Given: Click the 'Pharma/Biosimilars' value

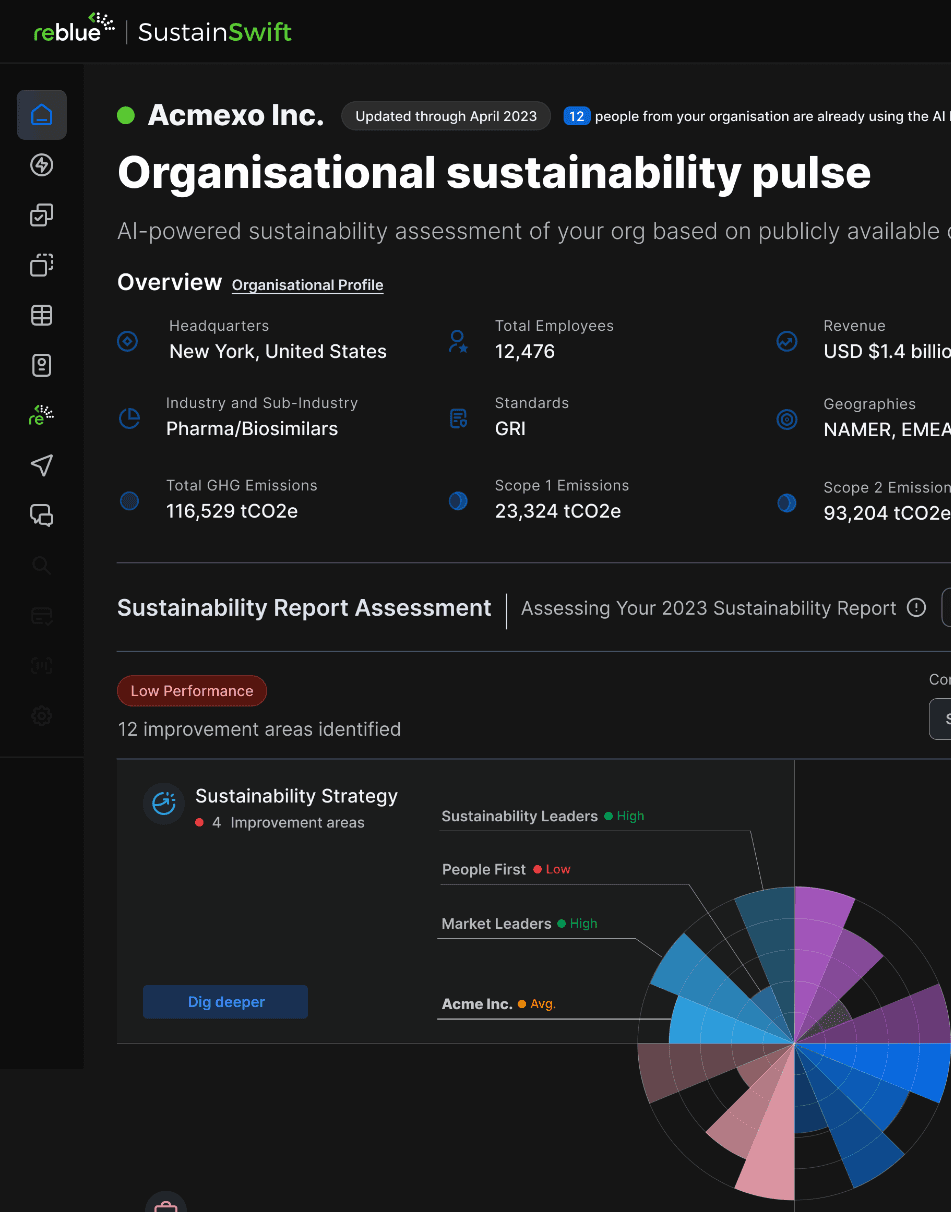Looking at the screenshot, I should 252,429.
